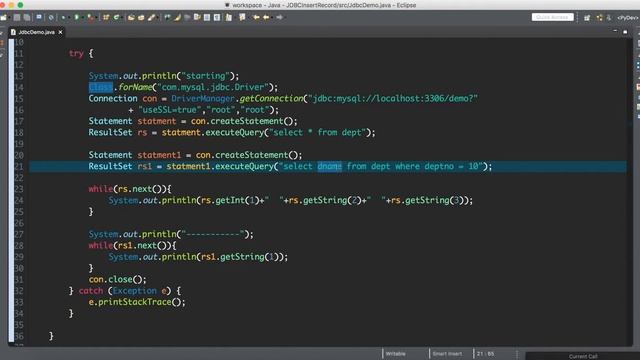Click the greyed Forward navigation arrow
The image size is (640, 360).
[x=280, y=18]
